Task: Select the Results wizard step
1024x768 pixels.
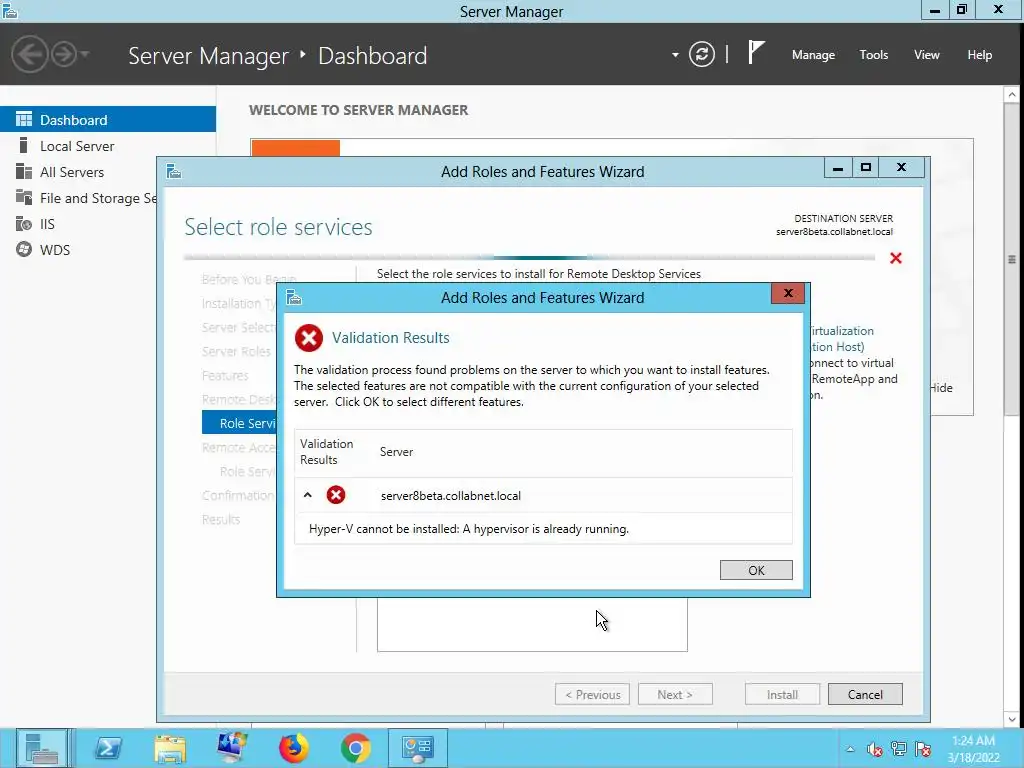Action: coord(221,519)
